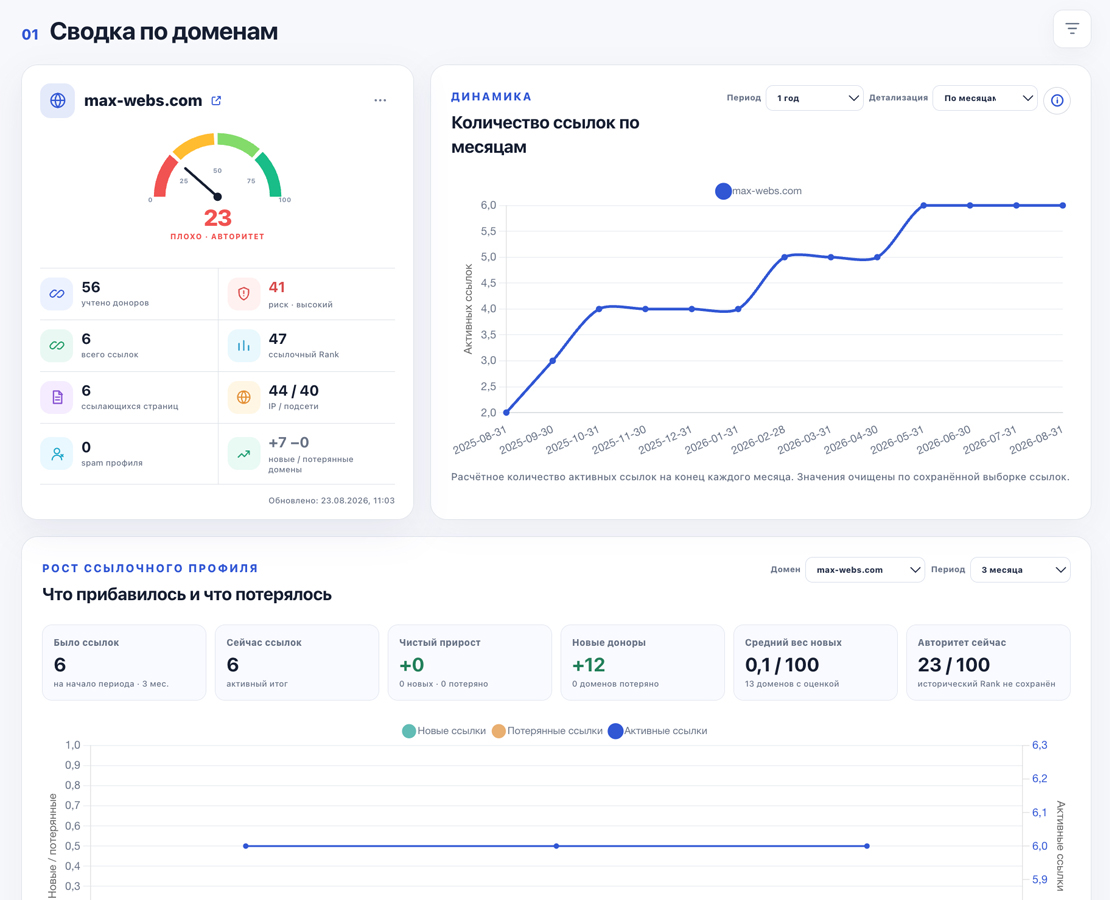This screenshot has width=1110, height=900.
Task: Open Детализация dropdown showing По месяцам
Action: coord(985,98)
